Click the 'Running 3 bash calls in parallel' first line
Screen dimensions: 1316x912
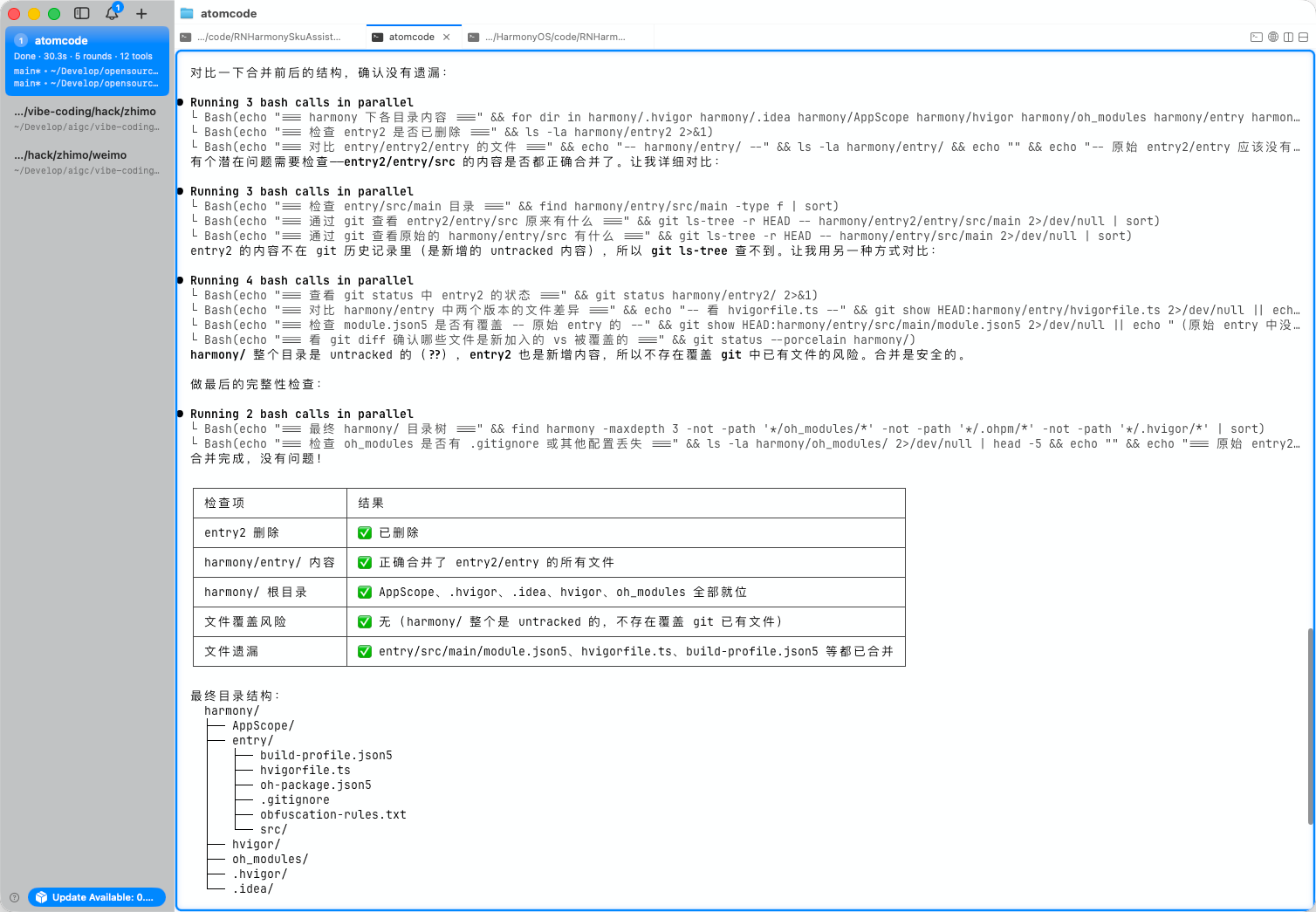tap(302, 103)
